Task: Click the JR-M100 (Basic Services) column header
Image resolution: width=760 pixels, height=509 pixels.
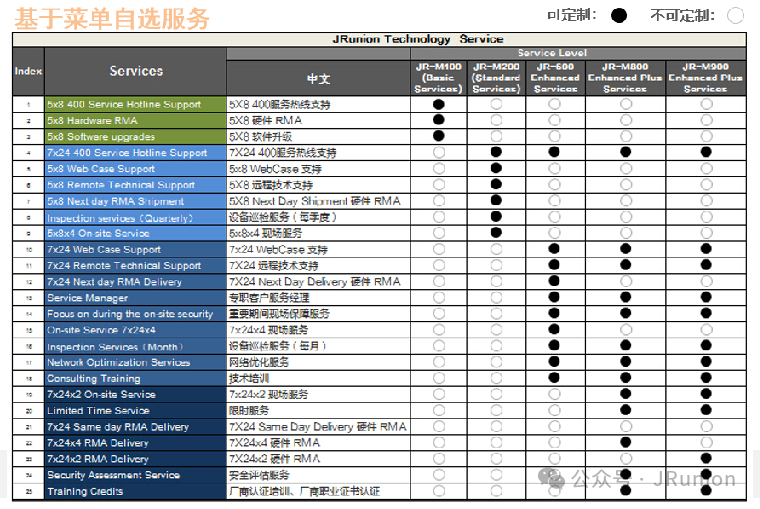Action: pos(438,77)
